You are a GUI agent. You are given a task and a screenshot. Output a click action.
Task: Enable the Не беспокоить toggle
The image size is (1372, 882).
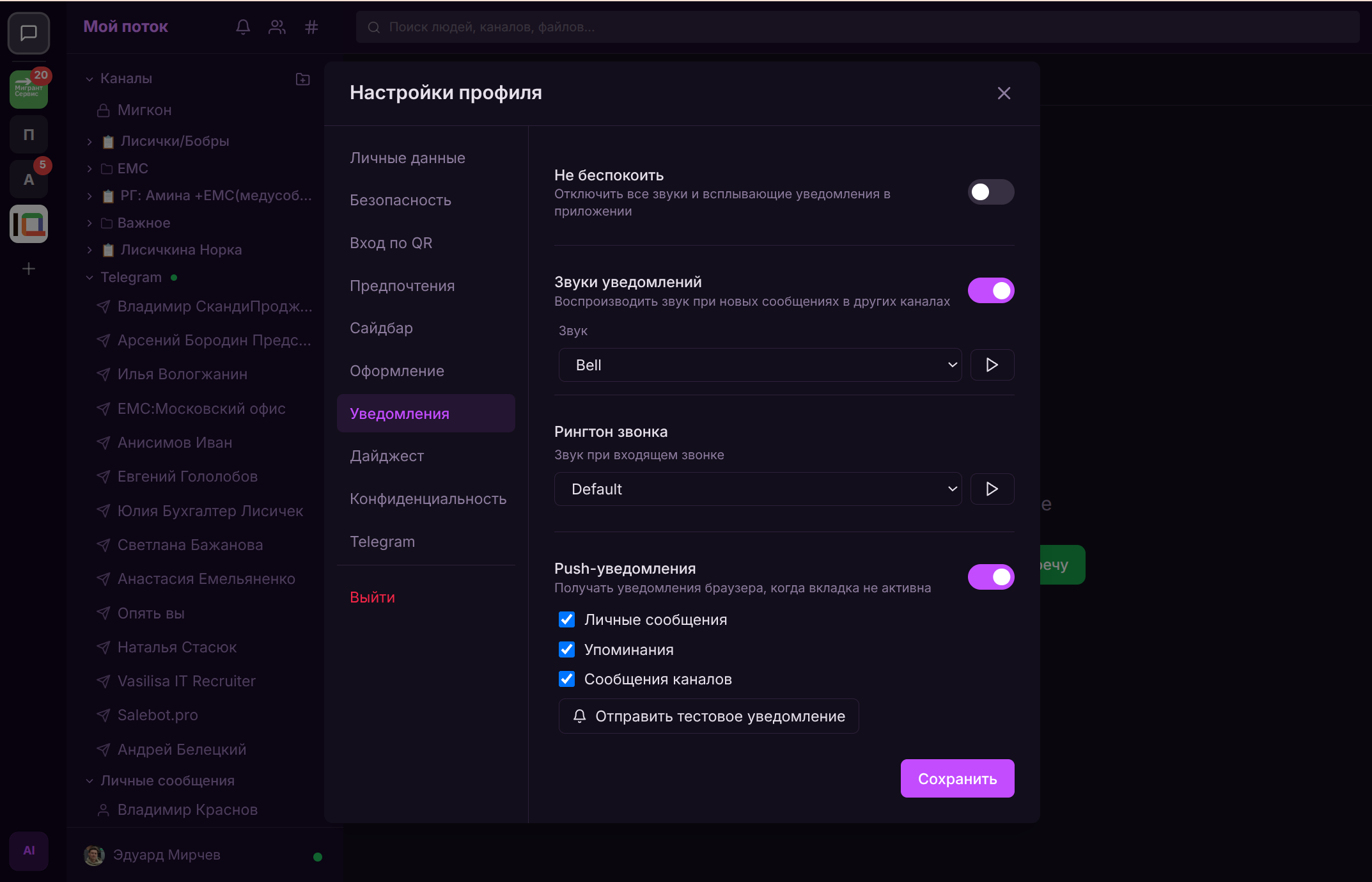click(x=990, y=192)
